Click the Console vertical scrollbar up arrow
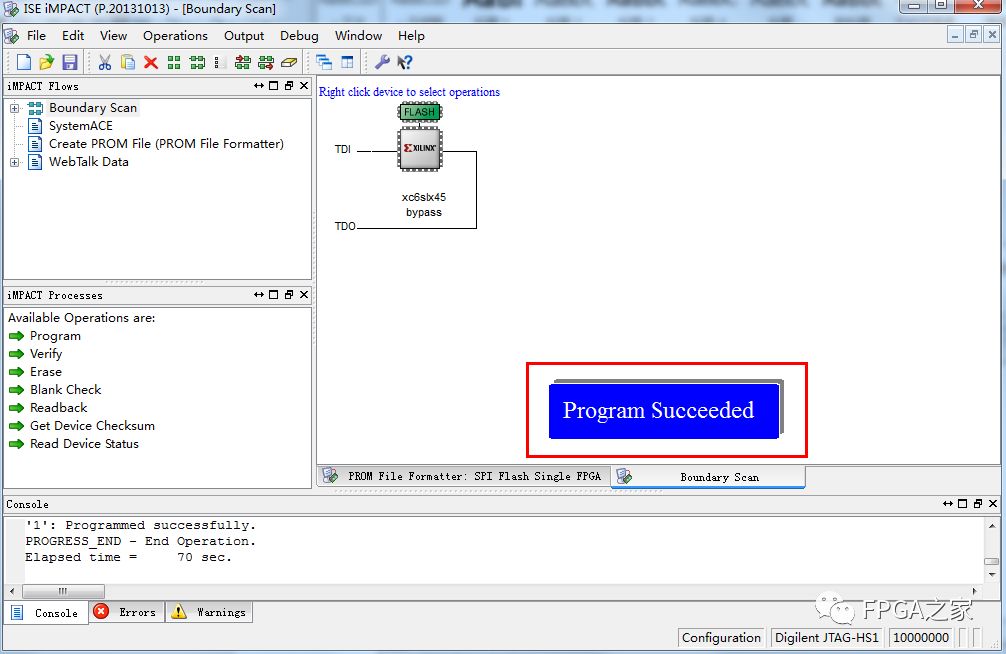Viewport: 1006px width, 654px height. (x=992, y=526)
